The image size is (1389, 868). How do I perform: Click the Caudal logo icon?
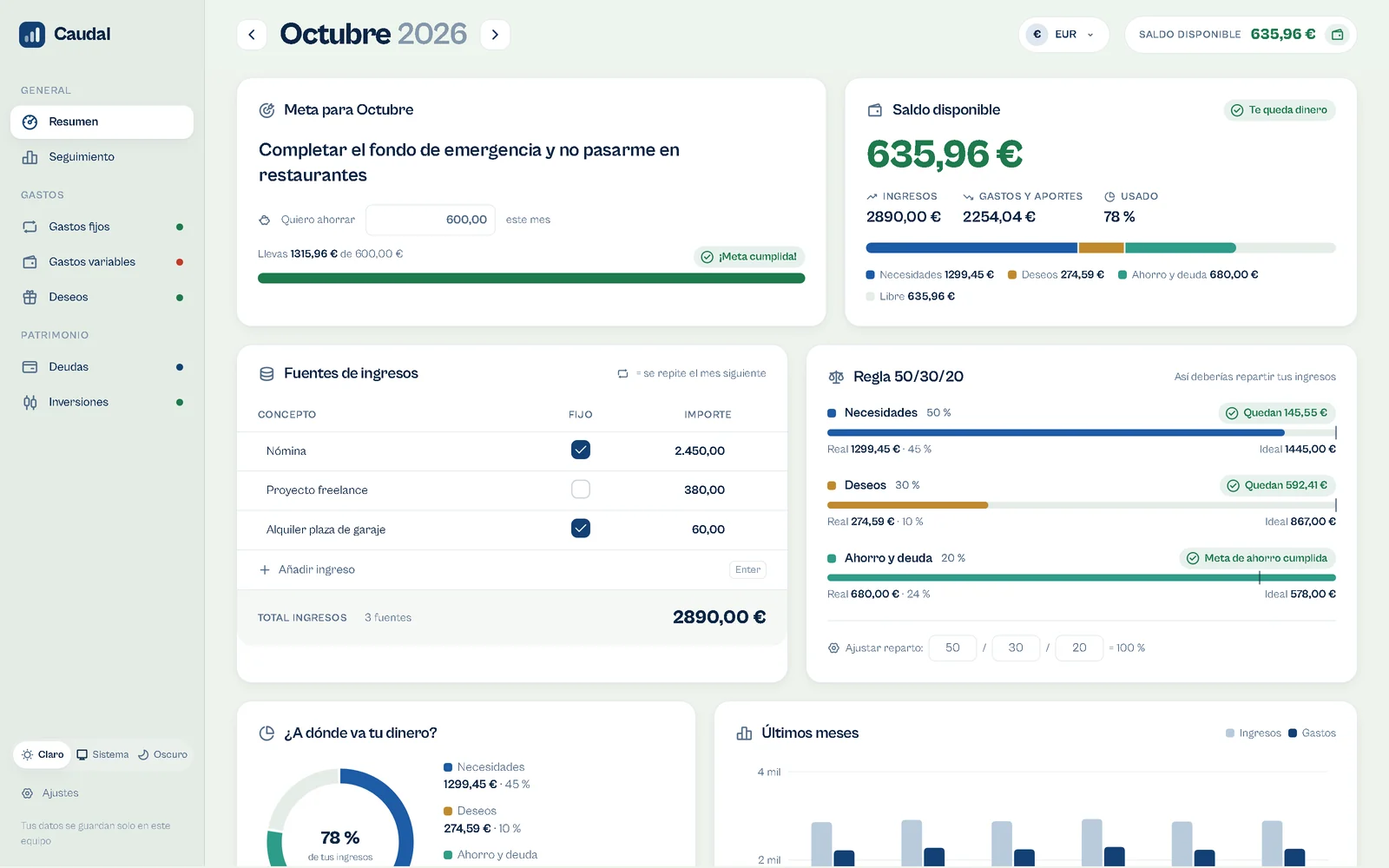click(32, 35)
